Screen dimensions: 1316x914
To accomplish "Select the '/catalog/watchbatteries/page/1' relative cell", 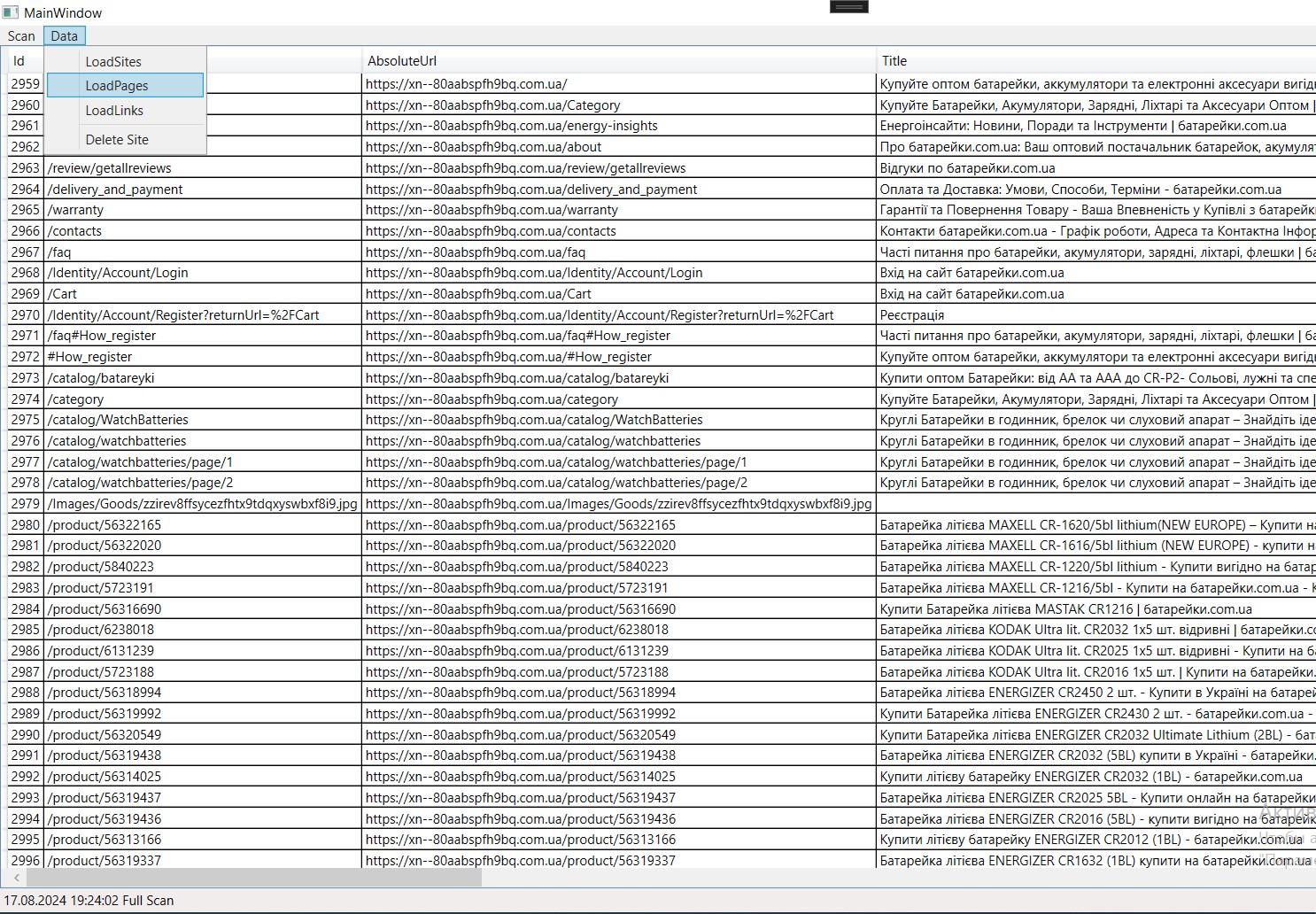I will tap(203, 462).
